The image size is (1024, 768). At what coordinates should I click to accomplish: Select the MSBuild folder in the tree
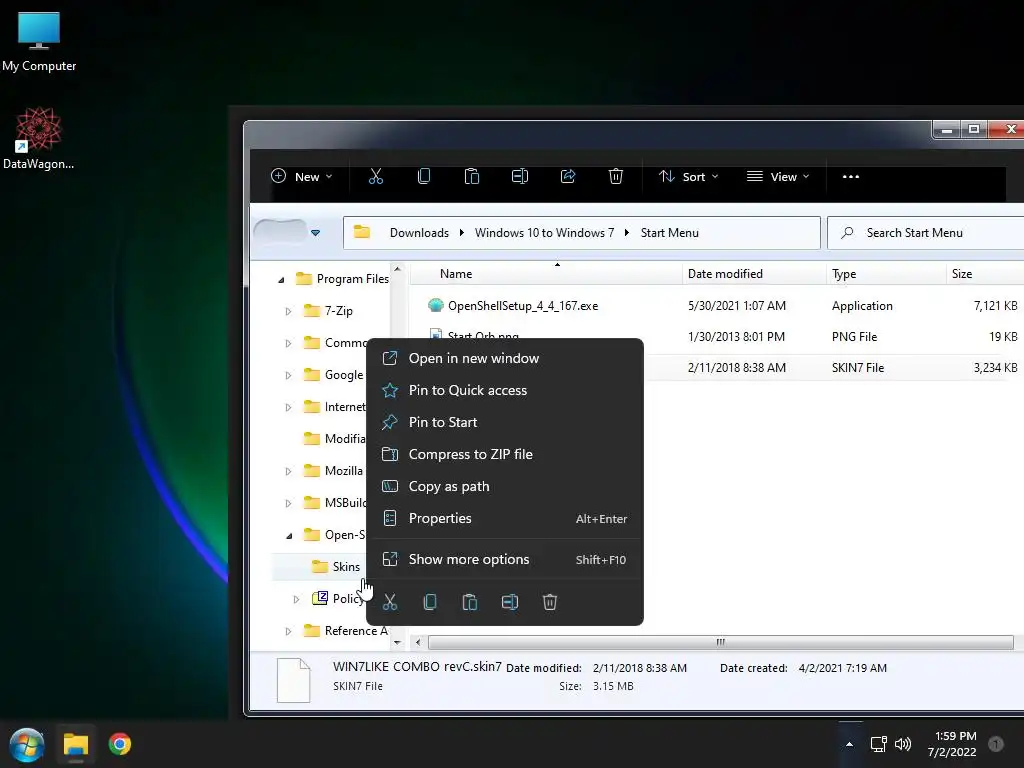(x=335, y=502)
